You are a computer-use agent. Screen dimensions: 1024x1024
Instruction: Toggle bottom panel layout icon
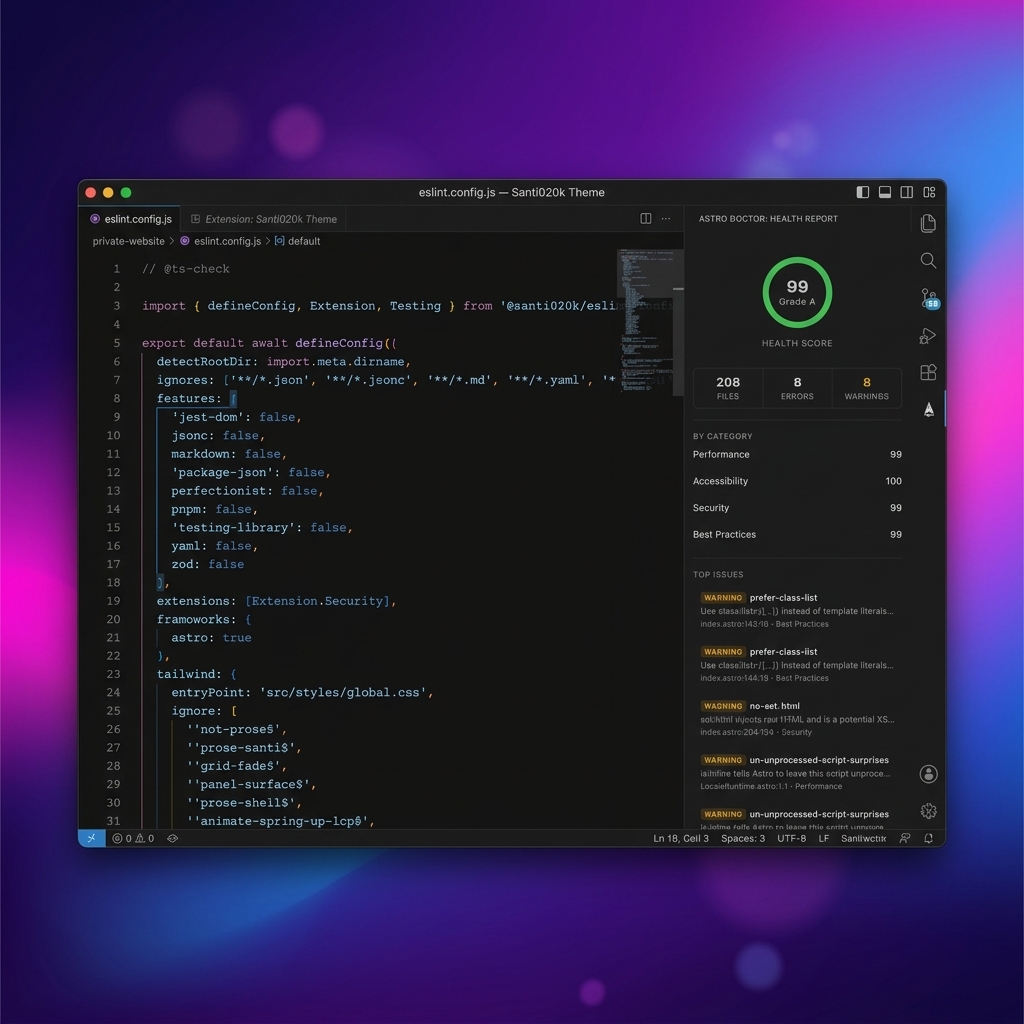885,192
